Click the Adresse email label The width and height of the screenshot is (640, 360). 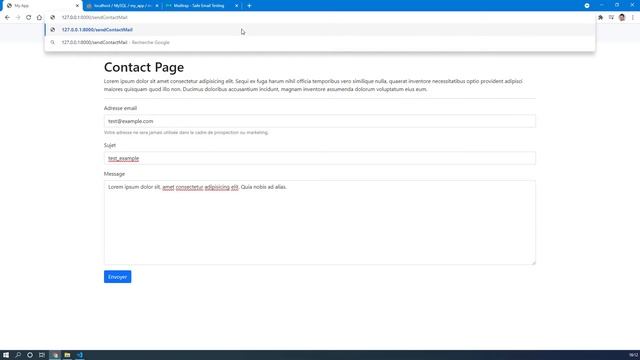click(120, 108)
